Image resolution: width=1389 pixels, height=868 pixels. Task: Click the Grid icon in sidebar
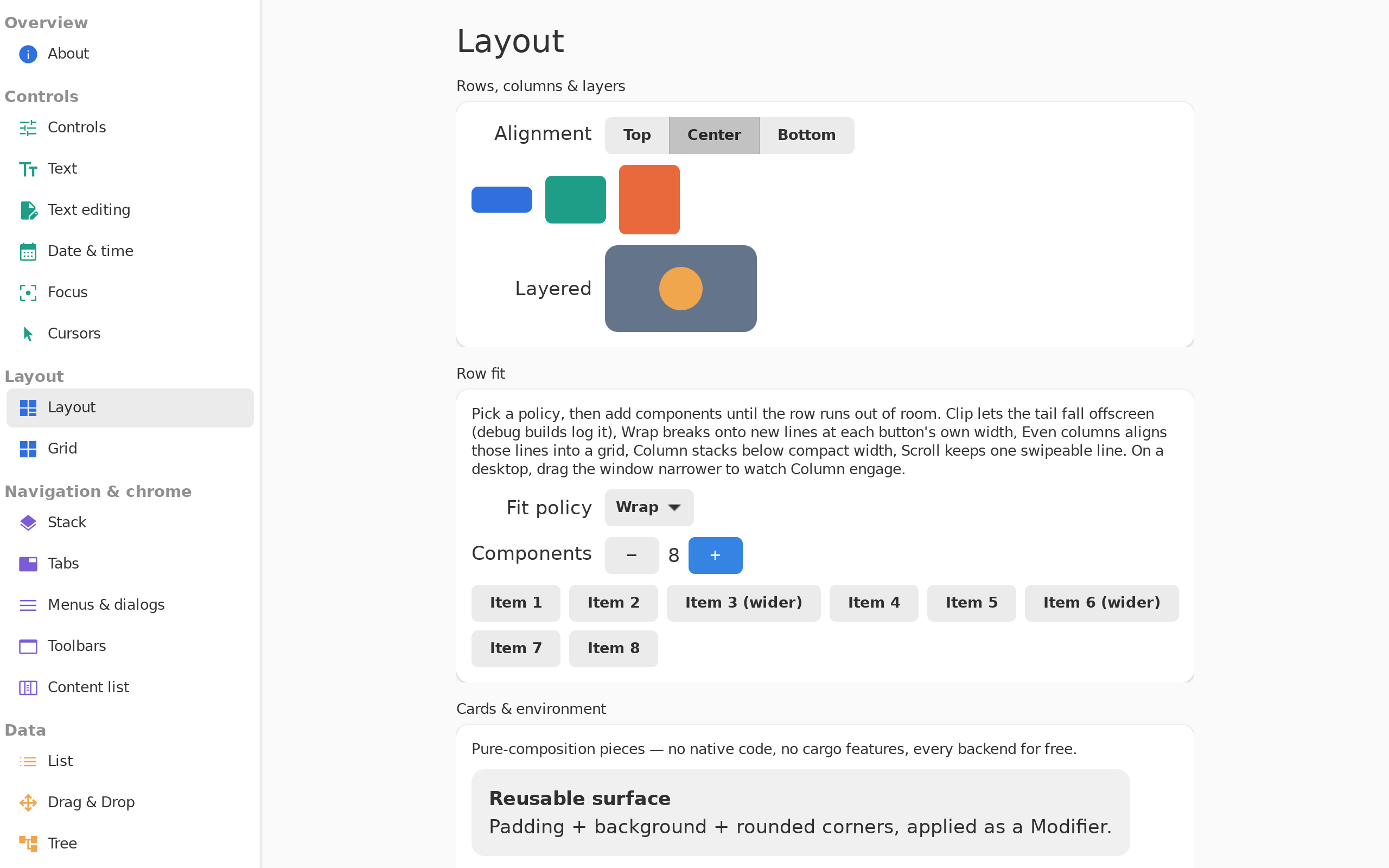coord(28,449)
